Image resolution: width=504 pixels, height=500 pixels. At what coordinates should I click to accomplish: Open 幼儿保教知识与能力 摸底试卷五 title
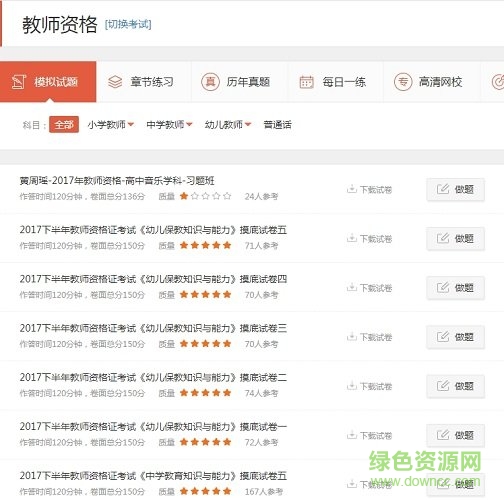pyautogui.click(x=153, y=230)
